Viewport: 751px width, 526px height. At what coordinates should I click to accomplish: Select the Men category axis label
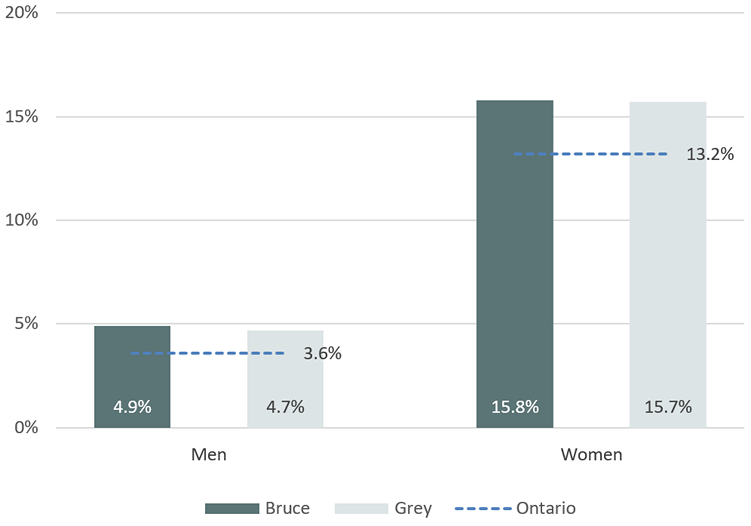tap(209, 454)
